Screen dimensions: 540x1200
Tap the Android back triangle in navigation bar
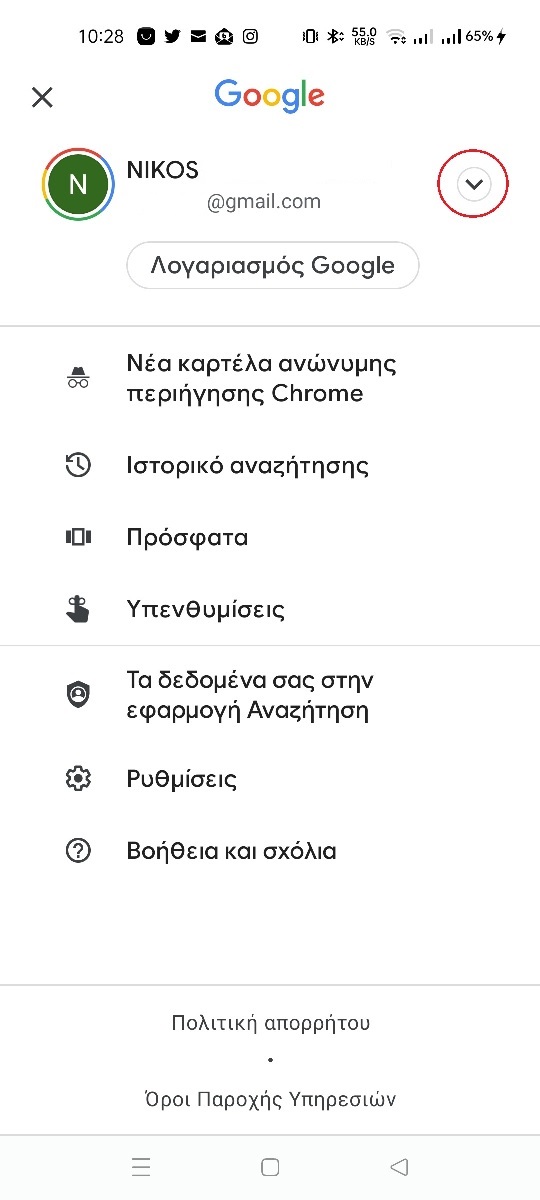[x=399, y=1167]
